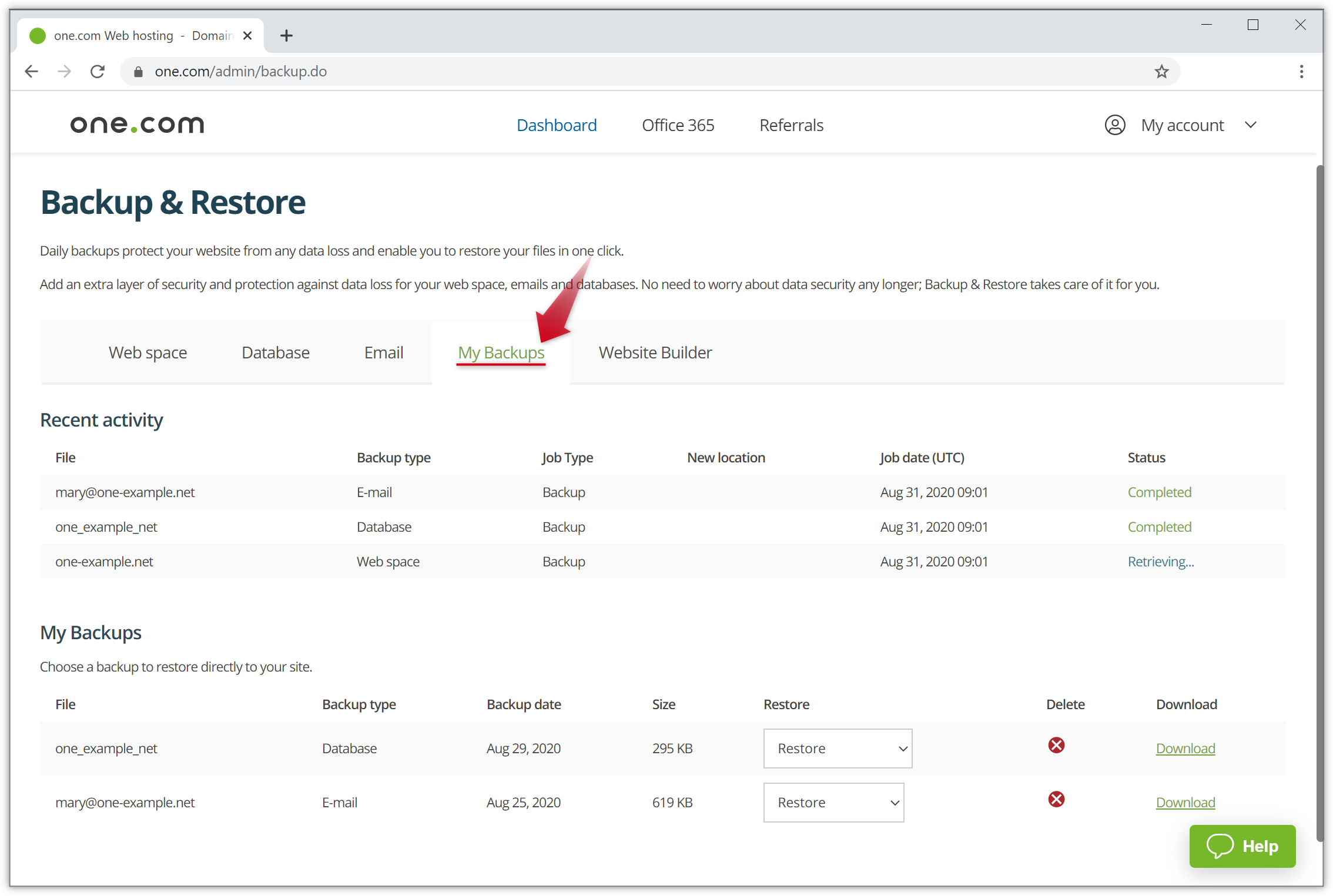Open Chrome three-dot menu
Screen dimensions: 1333x896
click(x=1301, y=72)
